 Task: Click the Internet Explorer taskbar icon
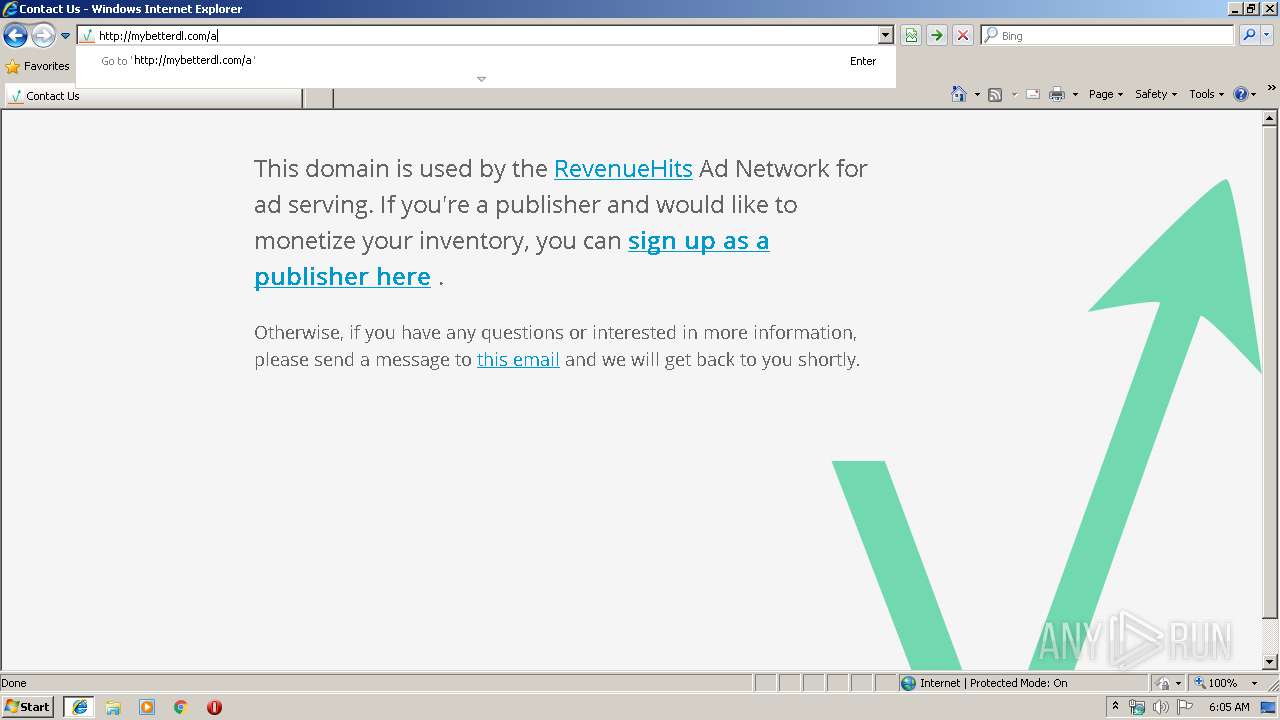79,707
